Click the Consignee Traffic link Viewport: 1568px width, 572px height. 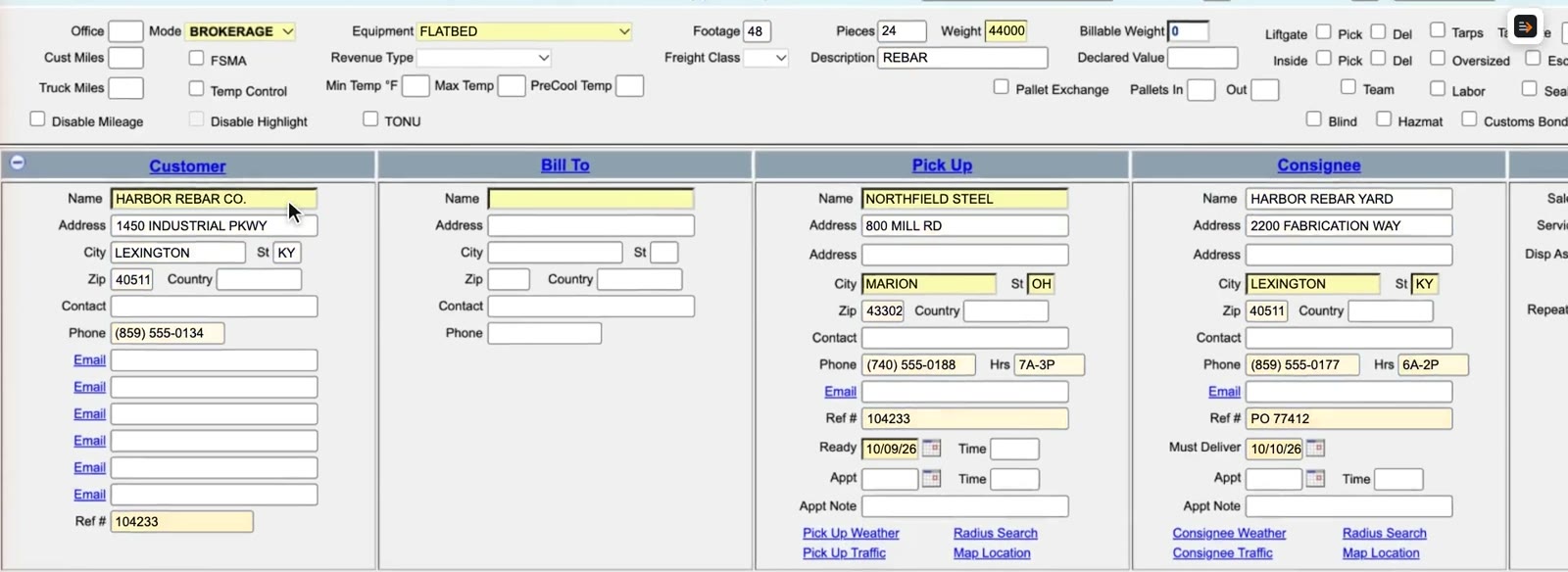tap(1222, 553)
